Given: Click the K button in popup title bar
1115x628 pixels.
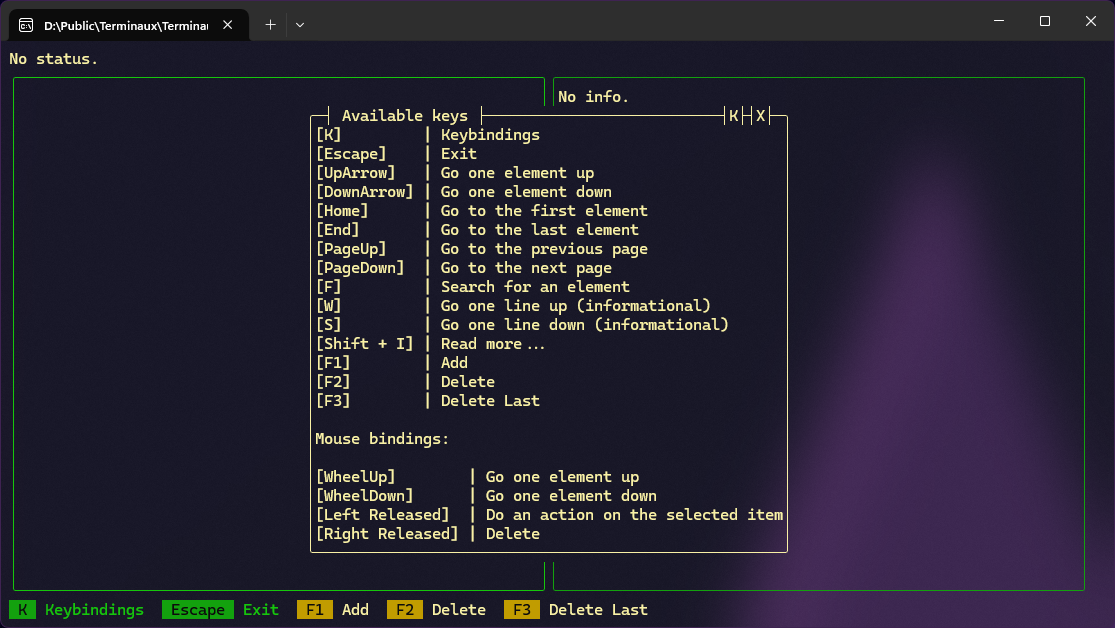Looking at the screenshot, I should click(x=734, y=116).
